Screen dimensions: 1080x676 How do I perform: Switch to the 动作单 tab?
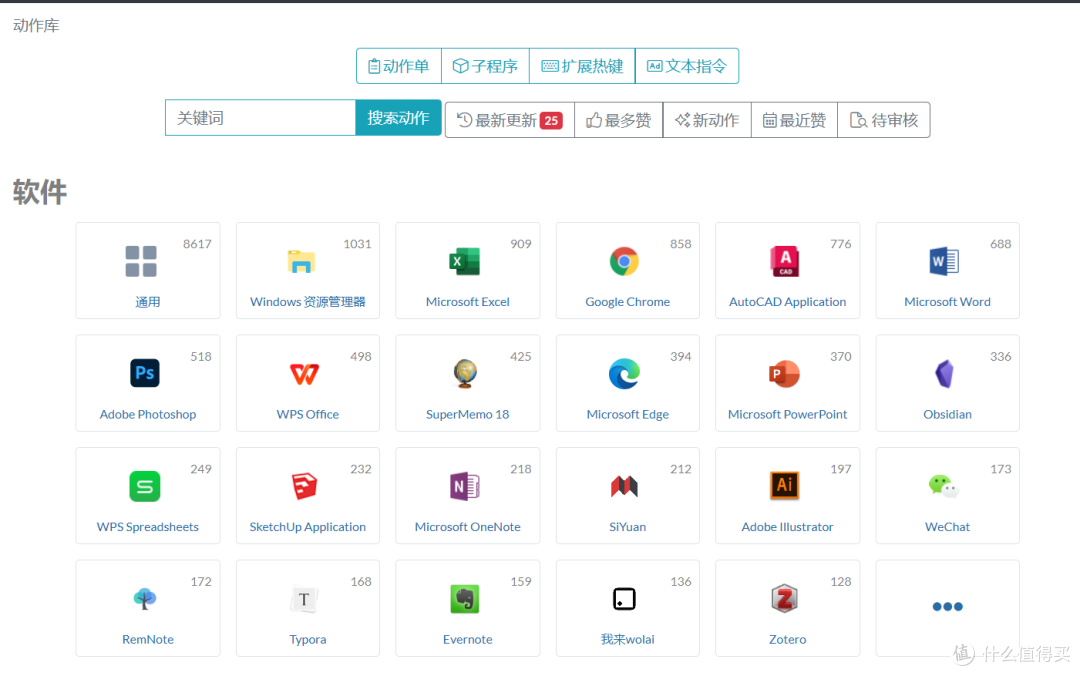tap(399, 66)
